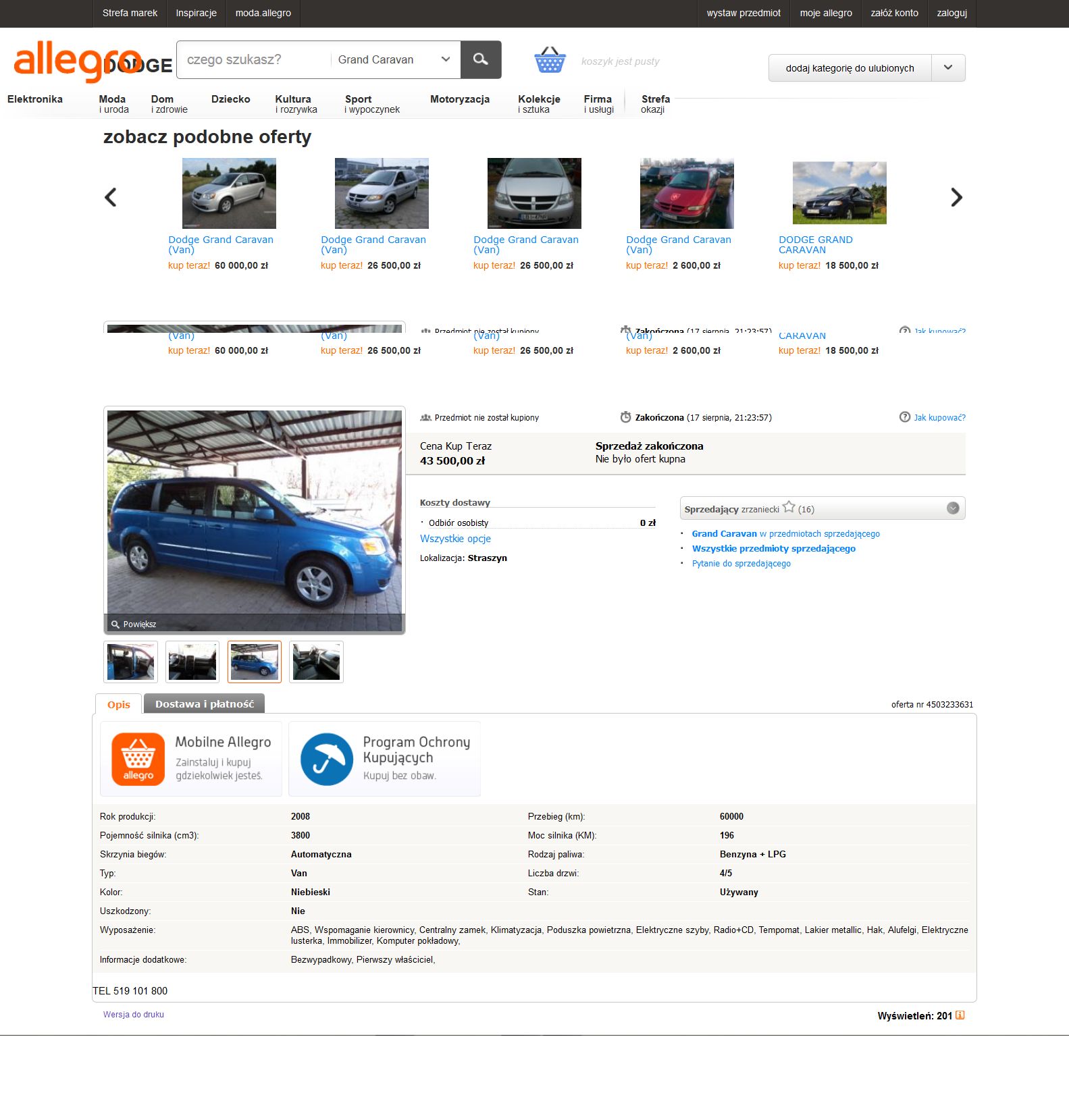The image size is (1069, 1120).
Task: Open the Kolekcje i sztuka menu
Action: click(x=539, y=104)
